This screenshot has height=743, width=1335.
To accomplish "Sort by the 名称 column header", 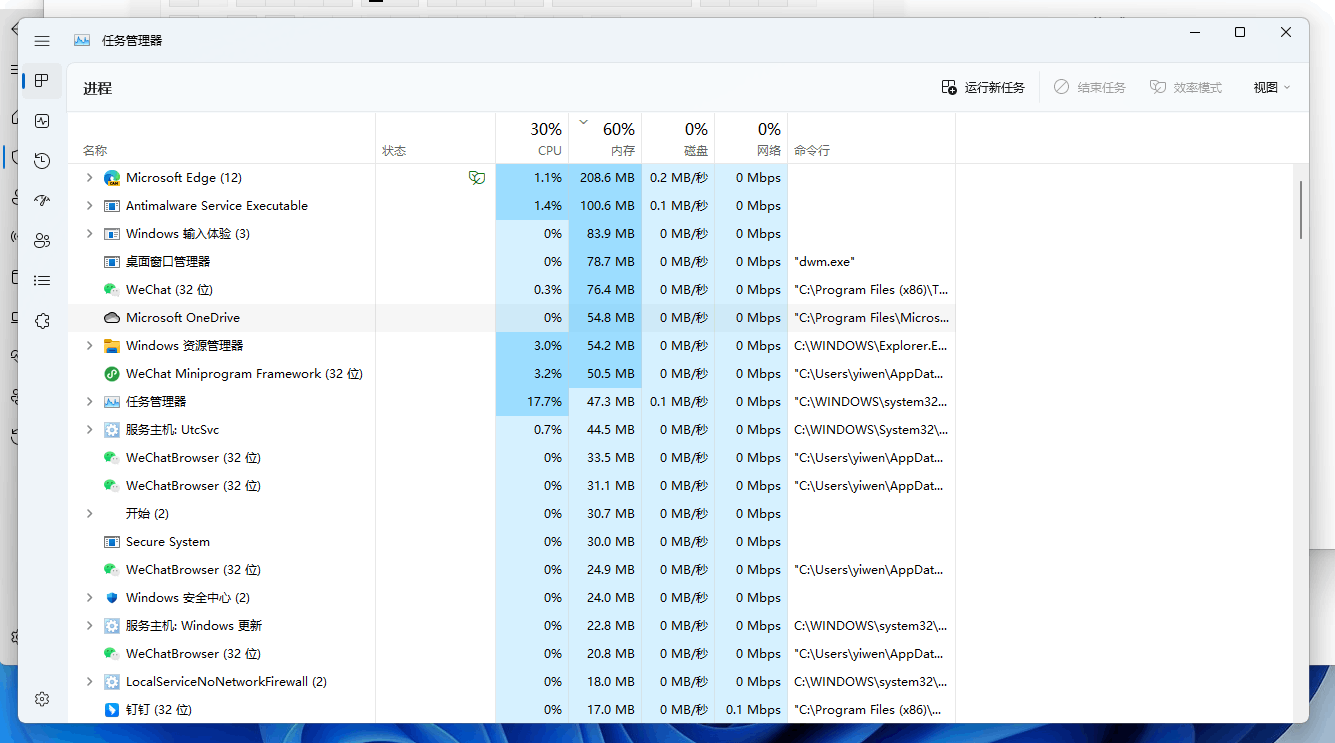I will click(221, 138).
